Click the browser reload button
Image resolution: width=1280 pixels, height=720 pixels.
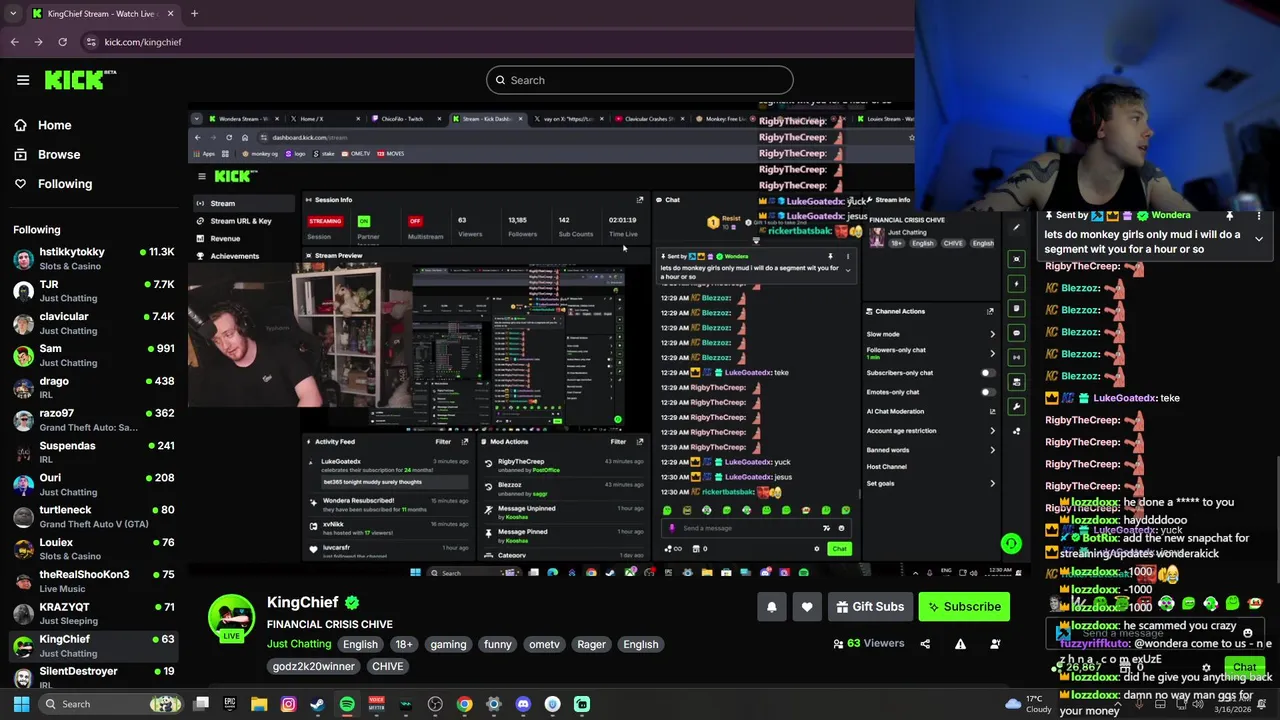click(x=62, y=42)
